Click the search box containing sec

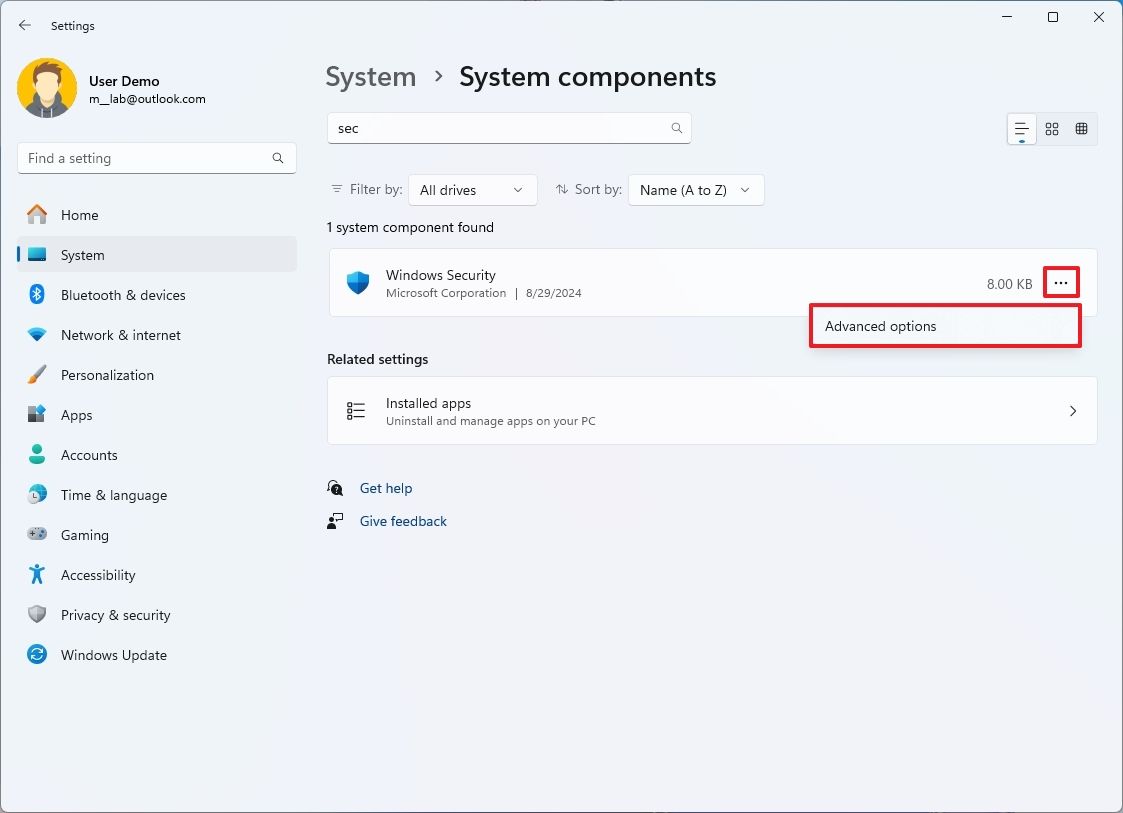coord(509,128)
